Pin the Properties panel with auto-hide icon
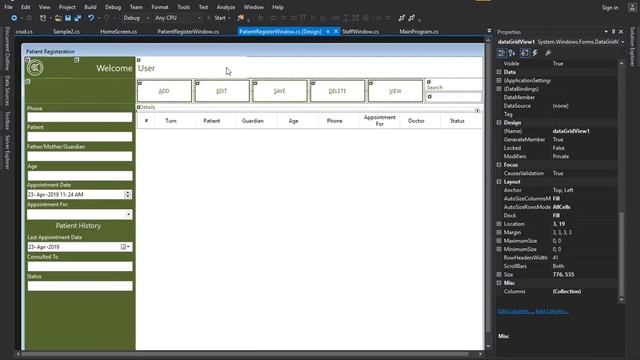 click(x=613, y=31)
